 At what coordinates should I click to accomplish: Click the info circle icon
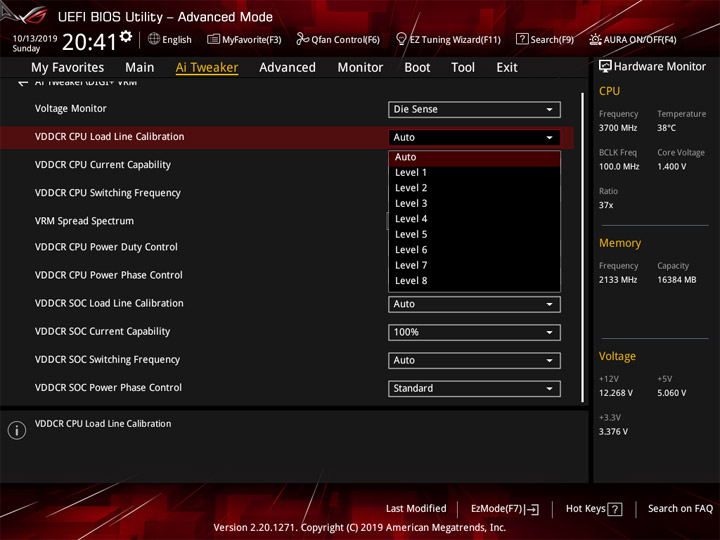pyautogui.click(x=17, y=430)
